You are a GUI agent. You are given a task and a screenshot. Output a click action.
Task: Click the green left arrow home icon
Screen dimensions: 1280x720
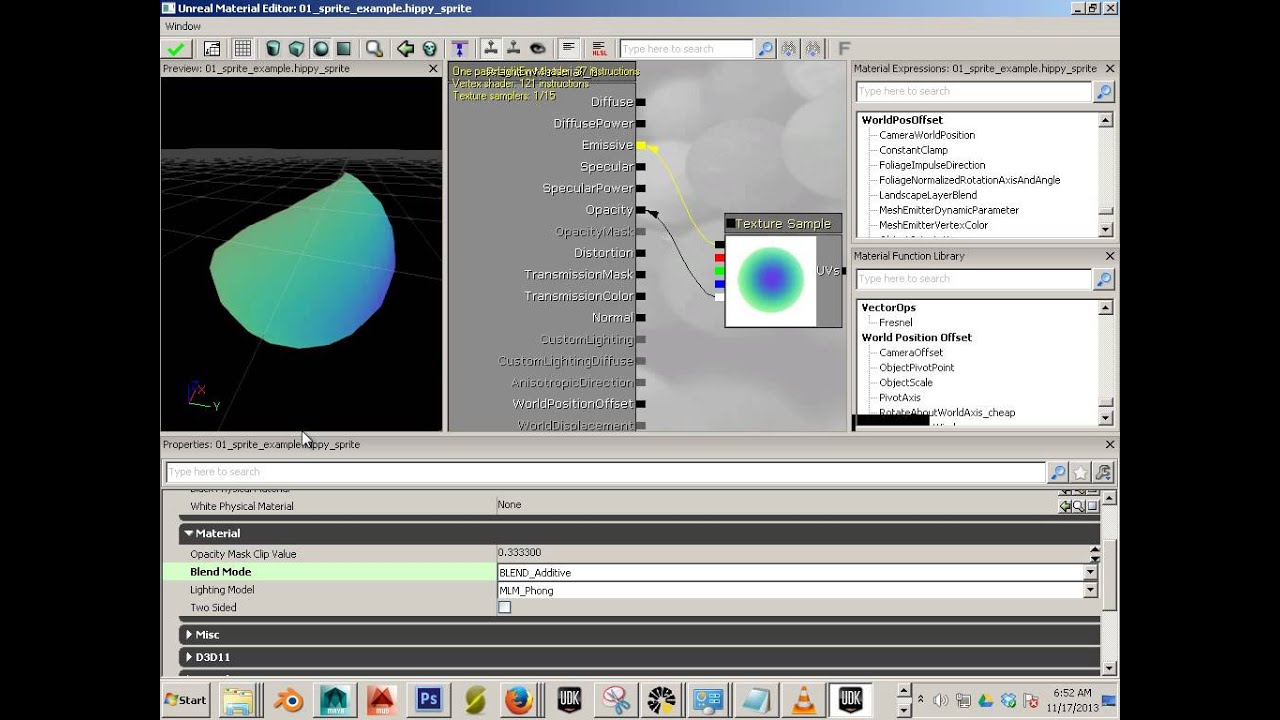click(405, 48)
